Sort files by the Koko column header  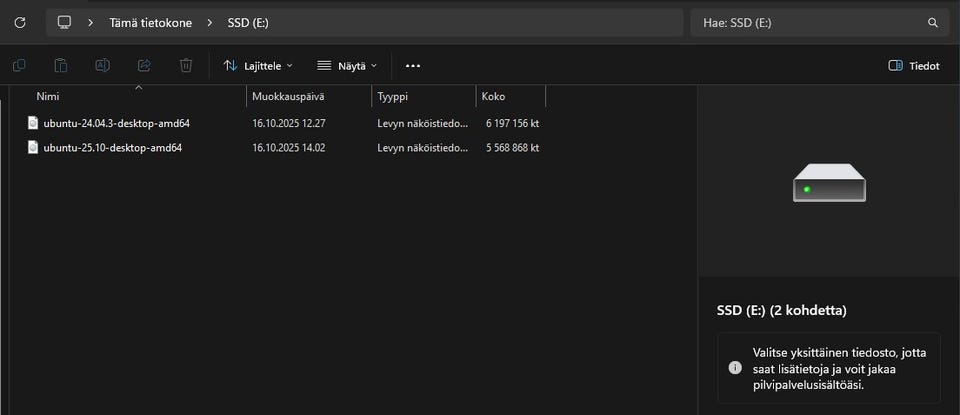coord(493,97)
